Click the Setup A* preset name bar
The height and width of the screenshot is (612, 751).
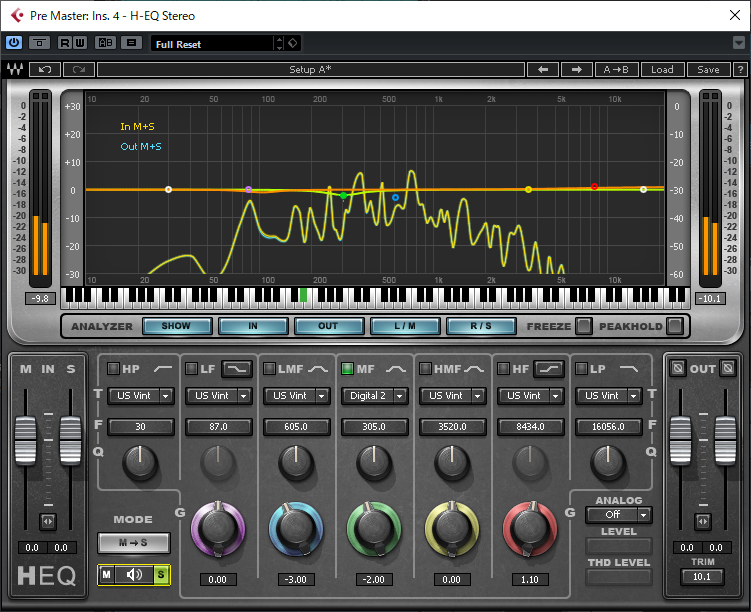(x=310, y=70)
